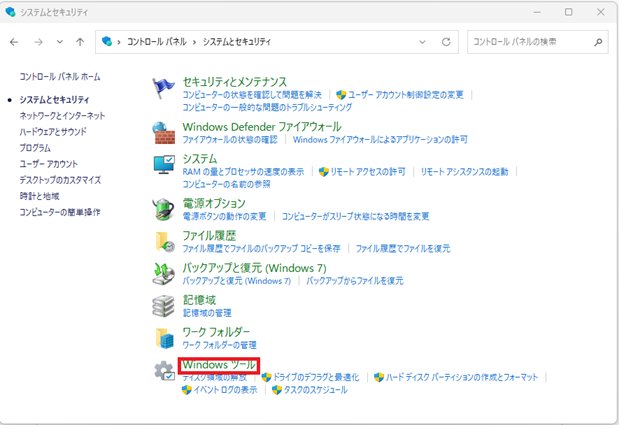
Task: Select ユーザー アカウント in sidebar
Action: [49, 164]
